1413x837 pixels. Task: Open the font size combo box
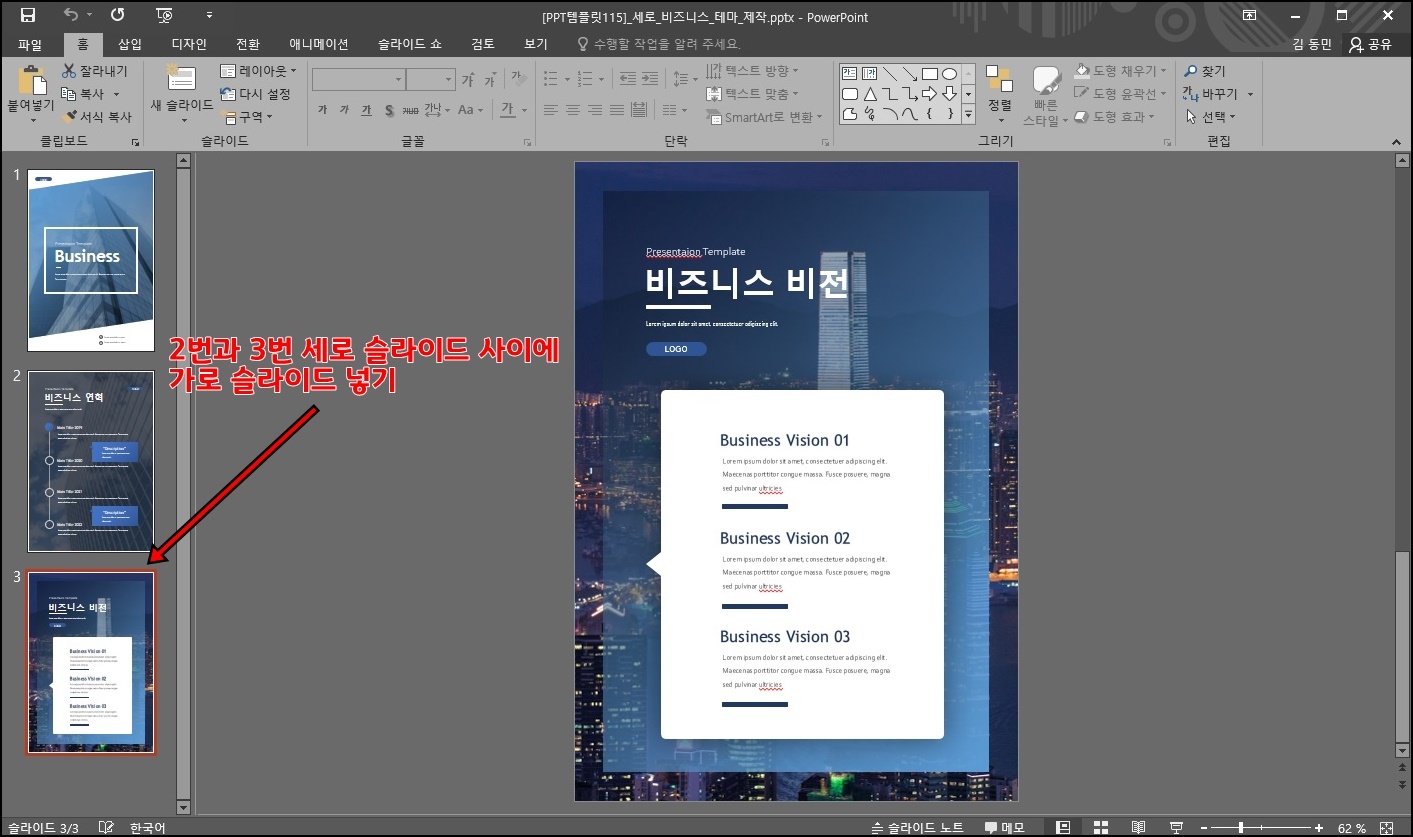pos(431,80)
